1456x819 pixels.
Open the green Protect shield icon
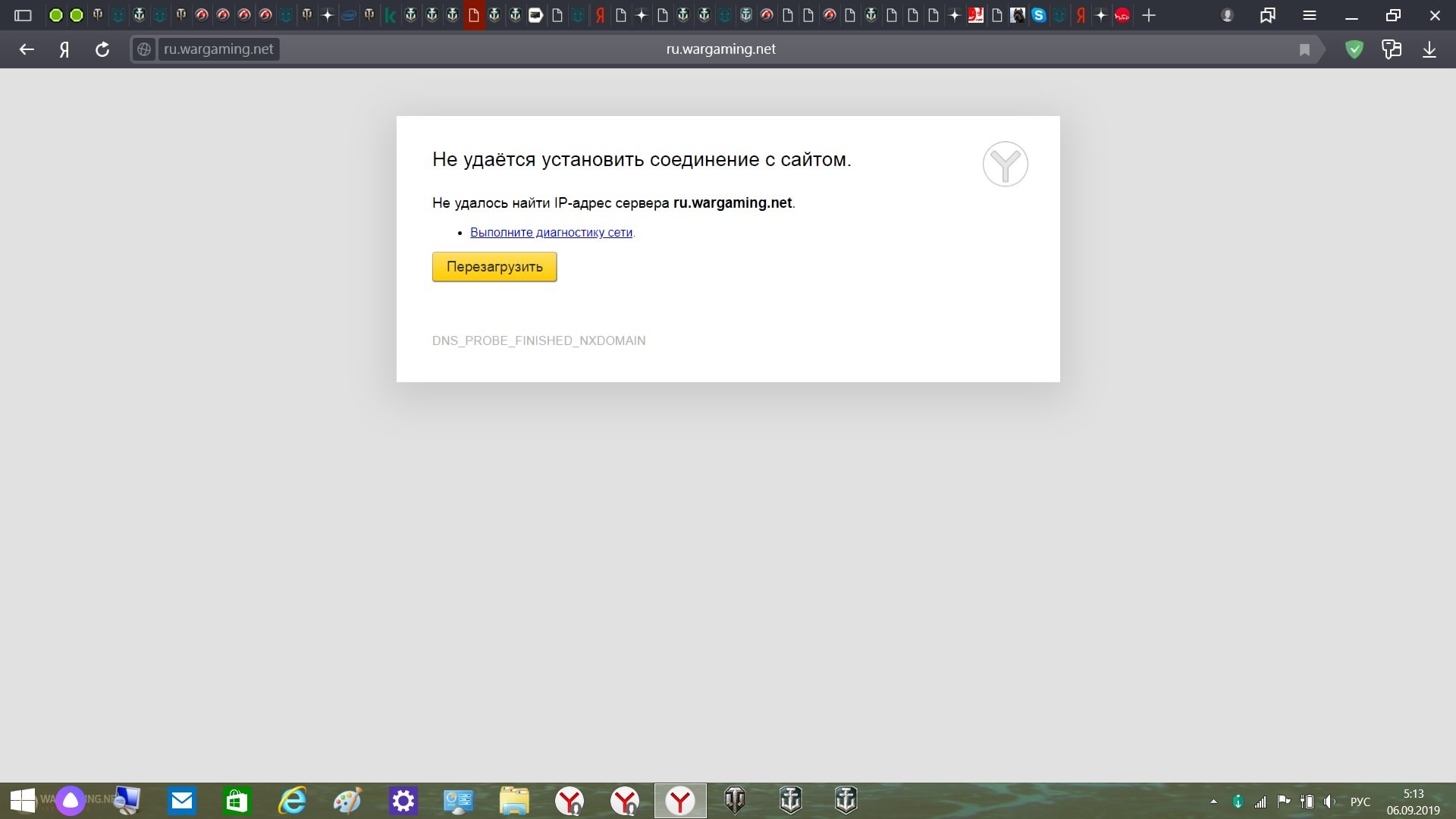[1354, 49]
